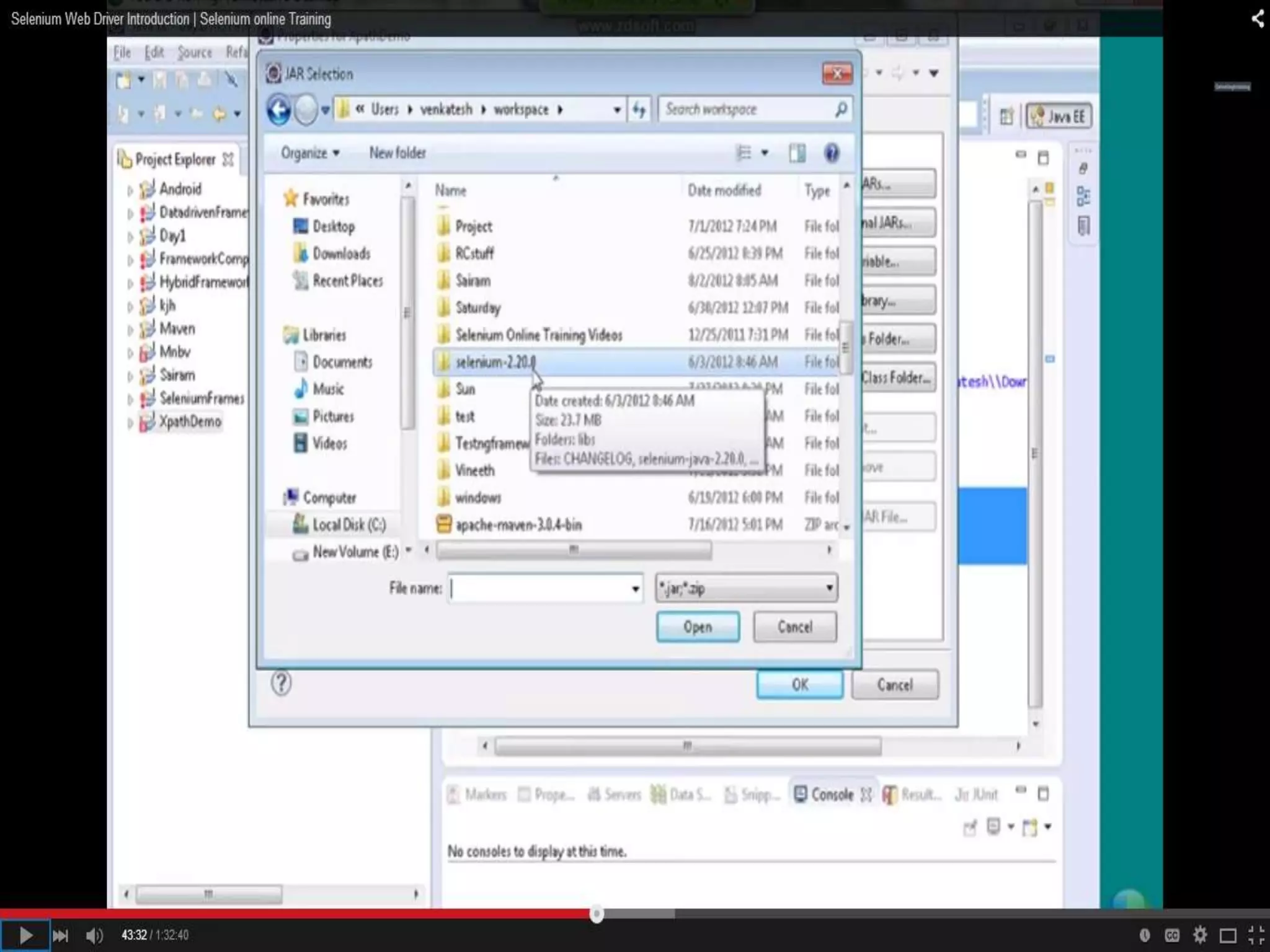Refresh the workspace folder location
The image size is (1270, 952).
[x=639, y=110]
